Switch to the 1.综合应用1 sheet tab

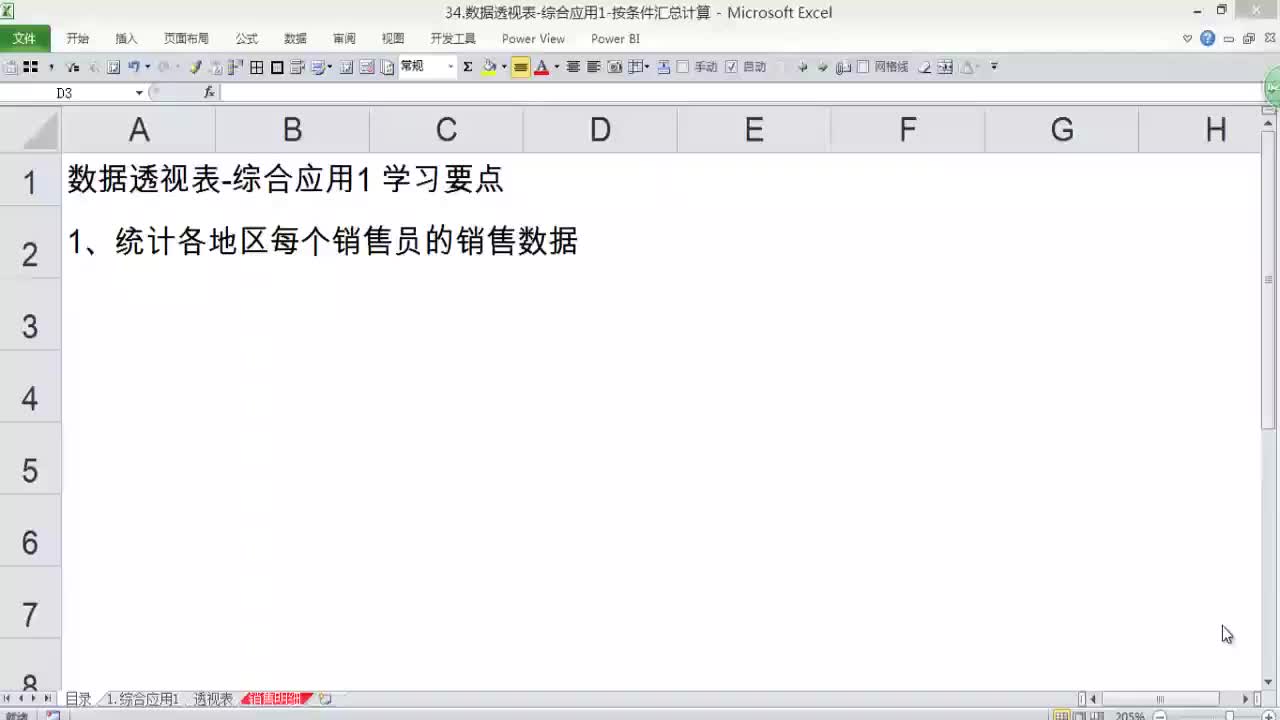click(143, 699)
